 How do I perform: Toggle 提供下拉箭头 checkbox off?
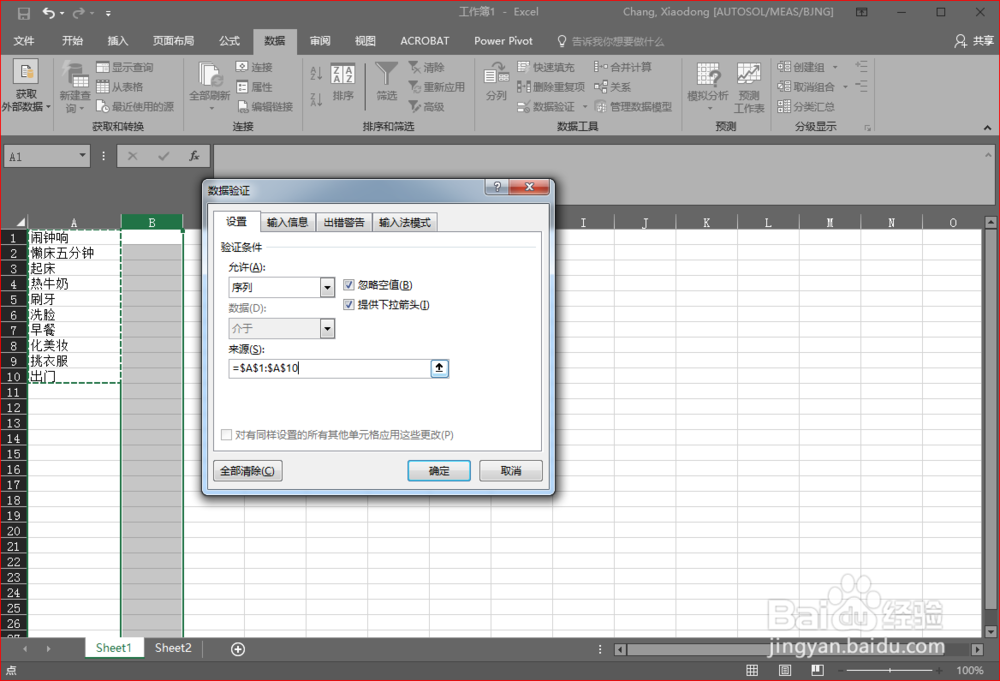[348, 304]
